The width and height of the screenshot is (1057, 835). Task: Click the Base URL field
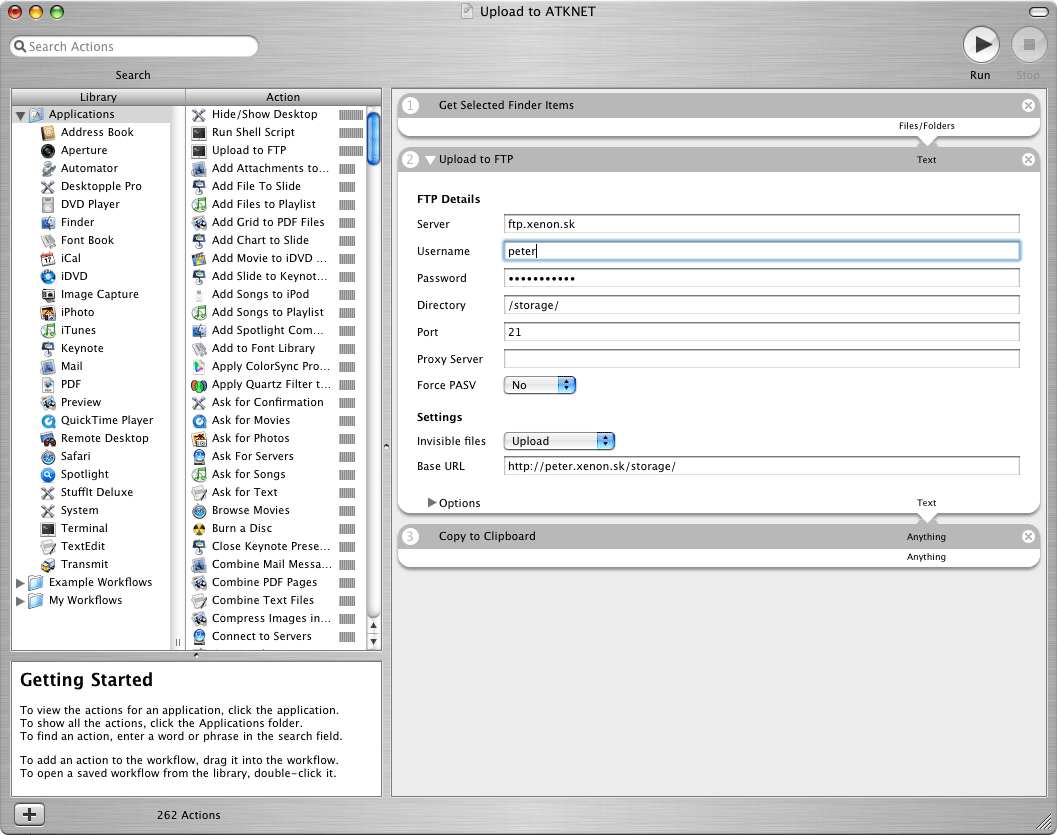pos(761,466)
